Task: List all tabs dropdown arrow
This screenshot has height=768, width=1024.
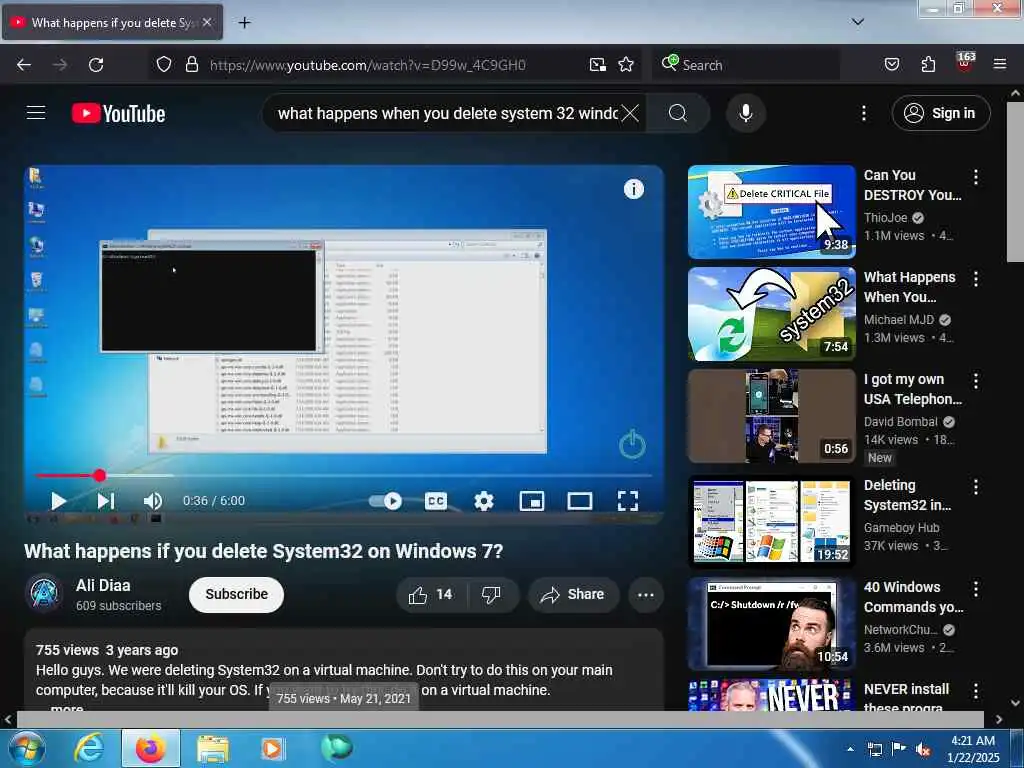Action: 858,22
